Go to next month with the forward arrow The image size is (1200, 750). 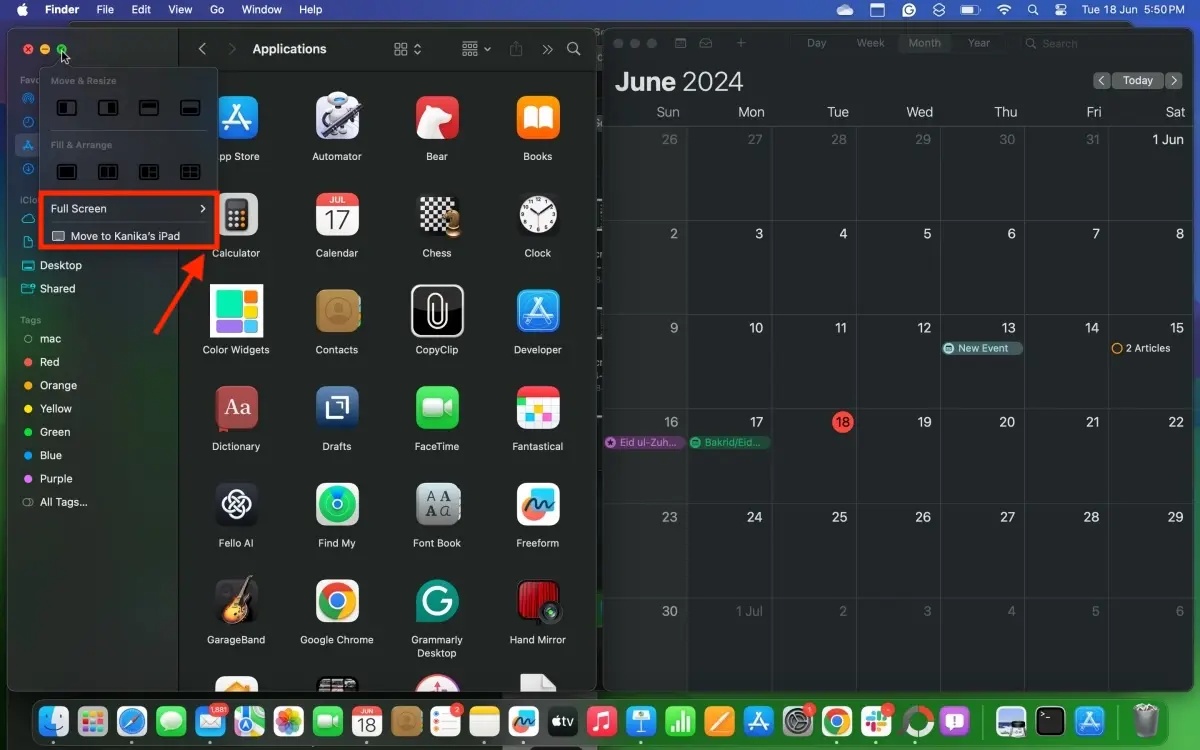tap(1176, 80)
